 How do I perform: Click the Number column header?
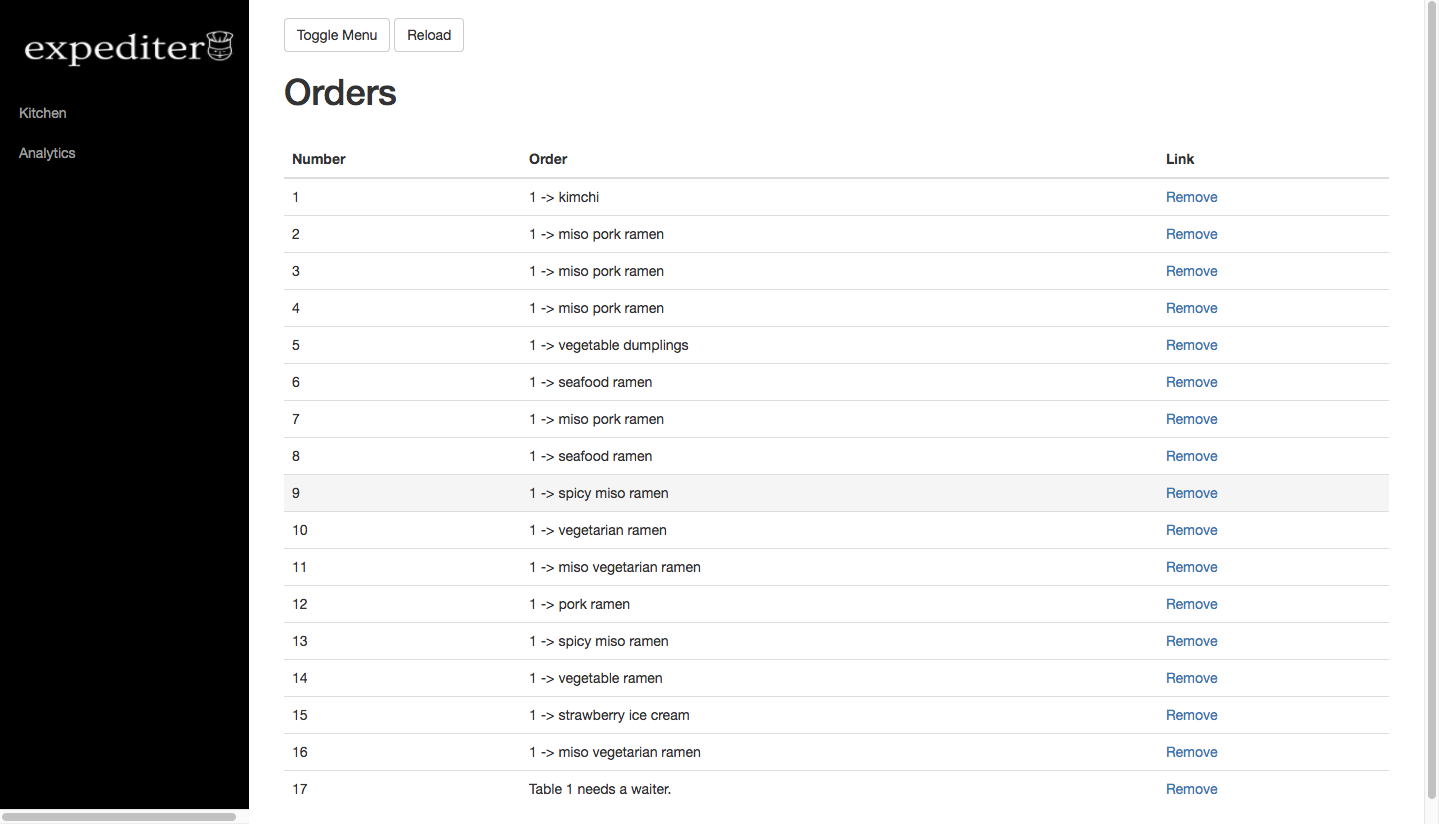point(319,159)
